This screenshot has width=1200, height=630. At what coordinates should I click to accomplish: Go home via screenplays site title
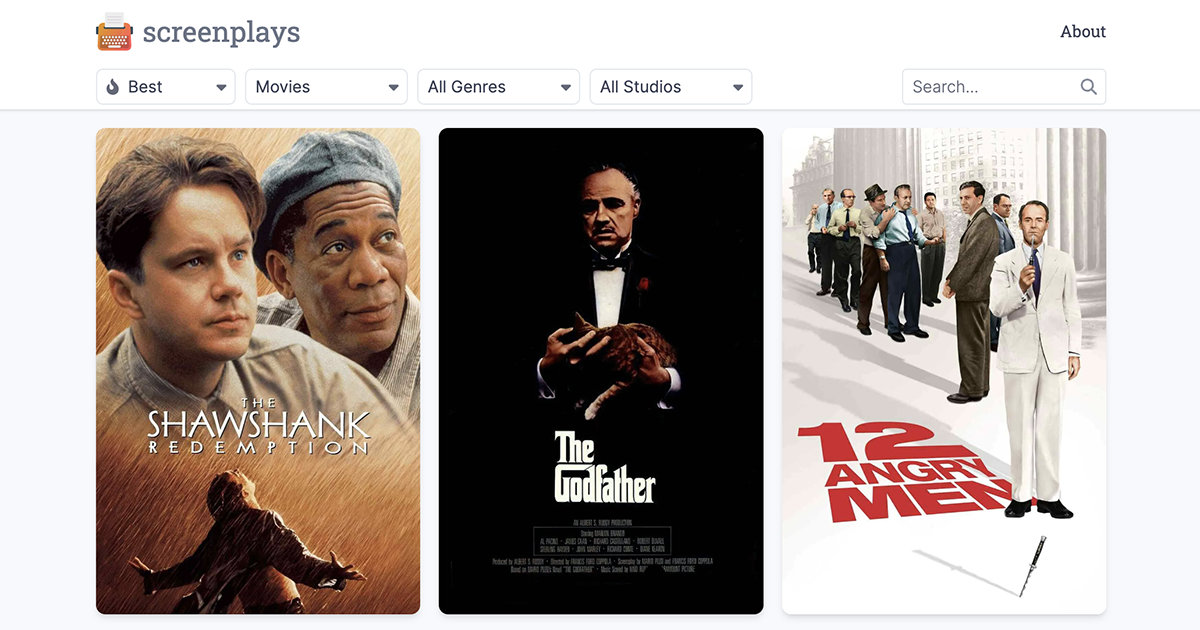pos(221,32)
